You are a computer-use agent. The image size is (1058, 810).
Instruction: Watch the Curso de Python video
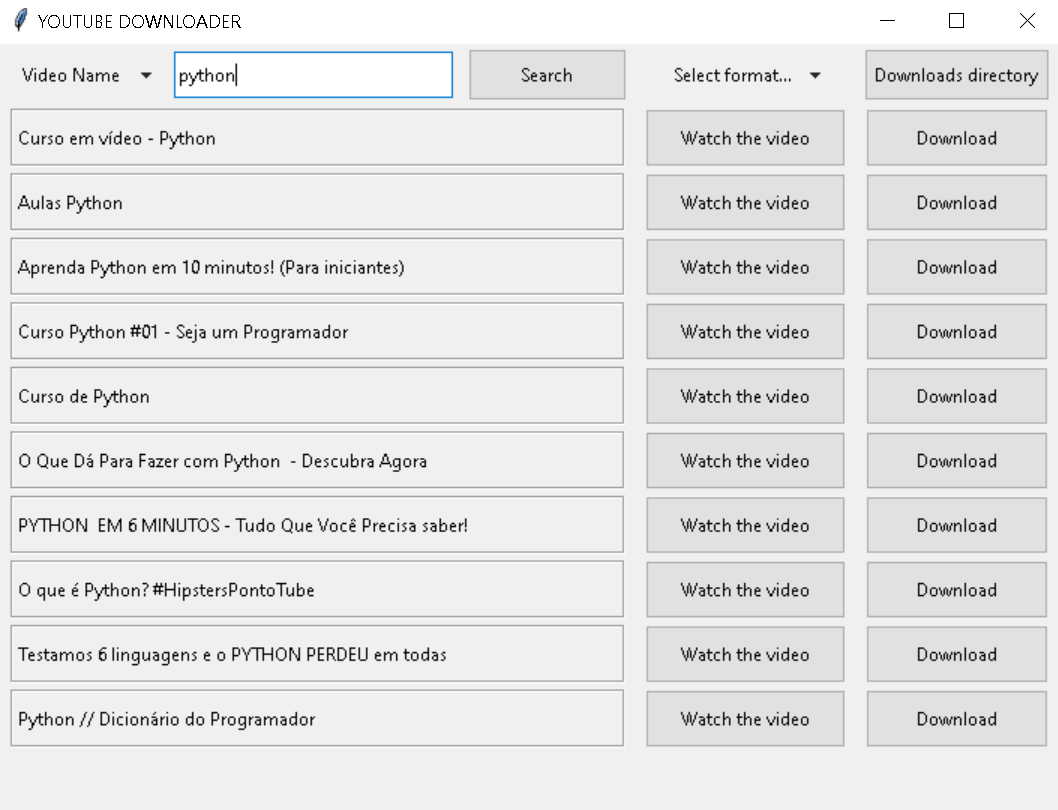pyautogui.click(x=745, y=396)
